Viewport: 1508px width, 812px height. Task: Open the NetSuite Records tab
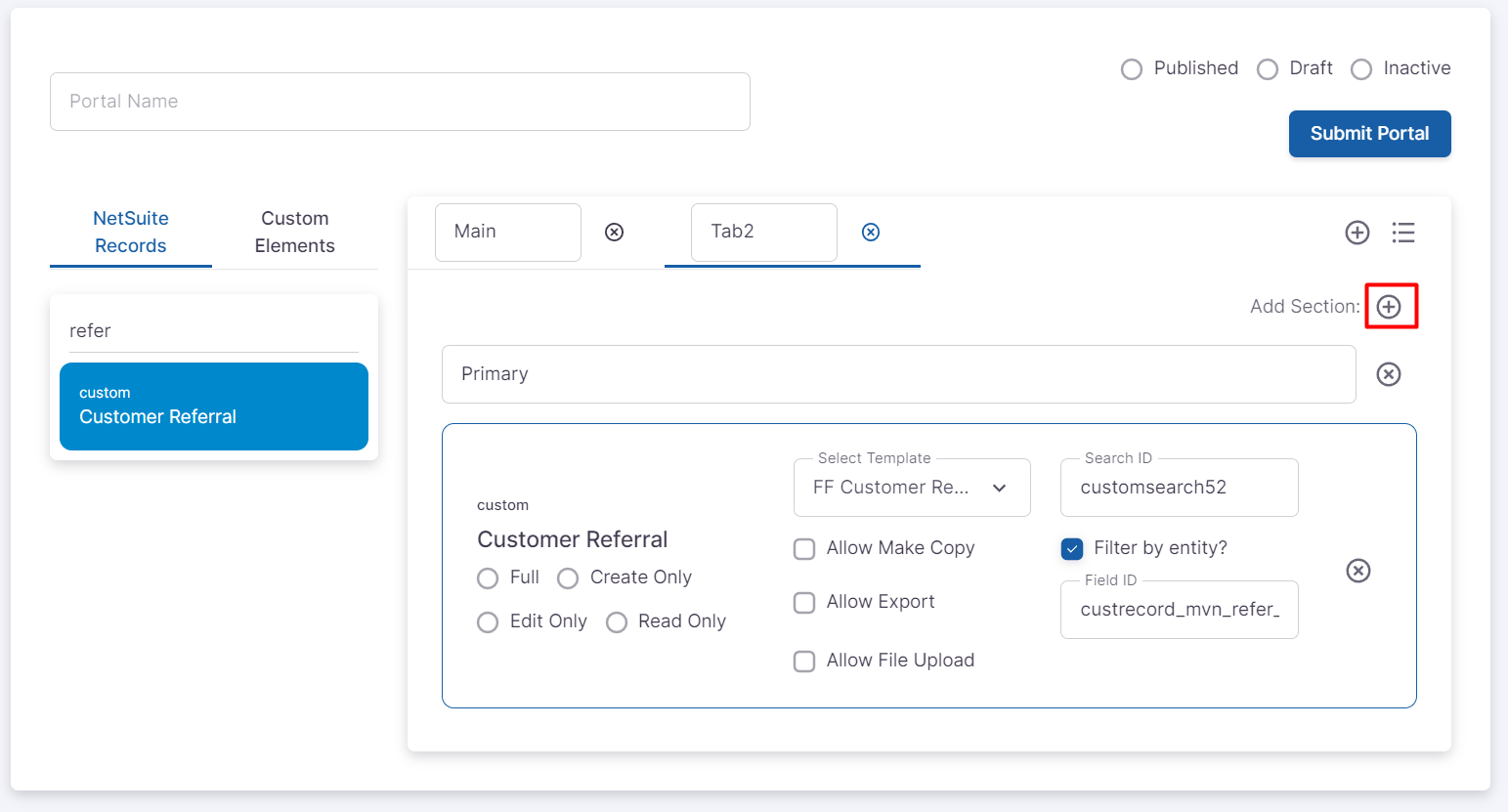pos(131,233)
